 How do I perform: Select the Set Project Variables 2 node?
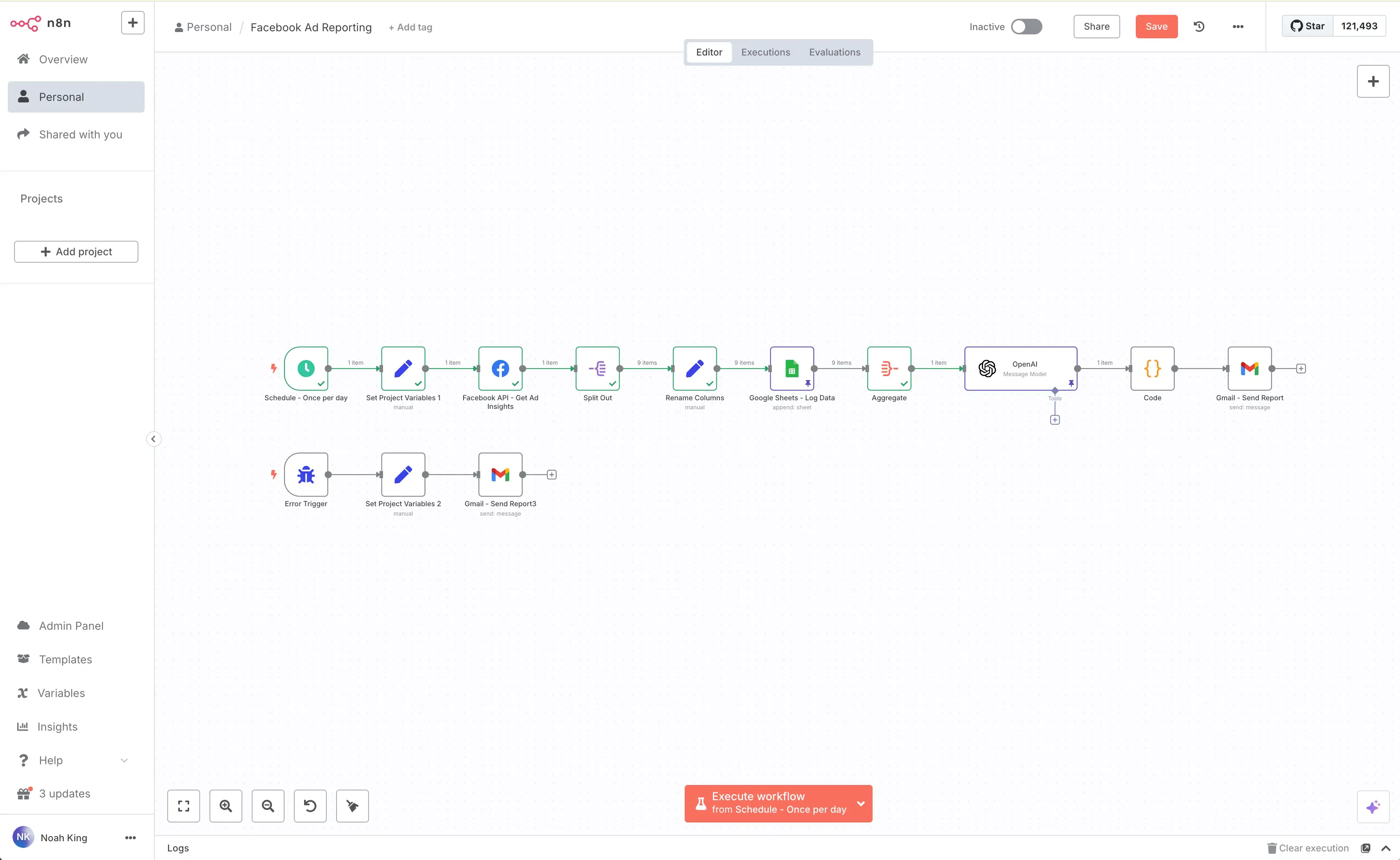coord(403,474)
